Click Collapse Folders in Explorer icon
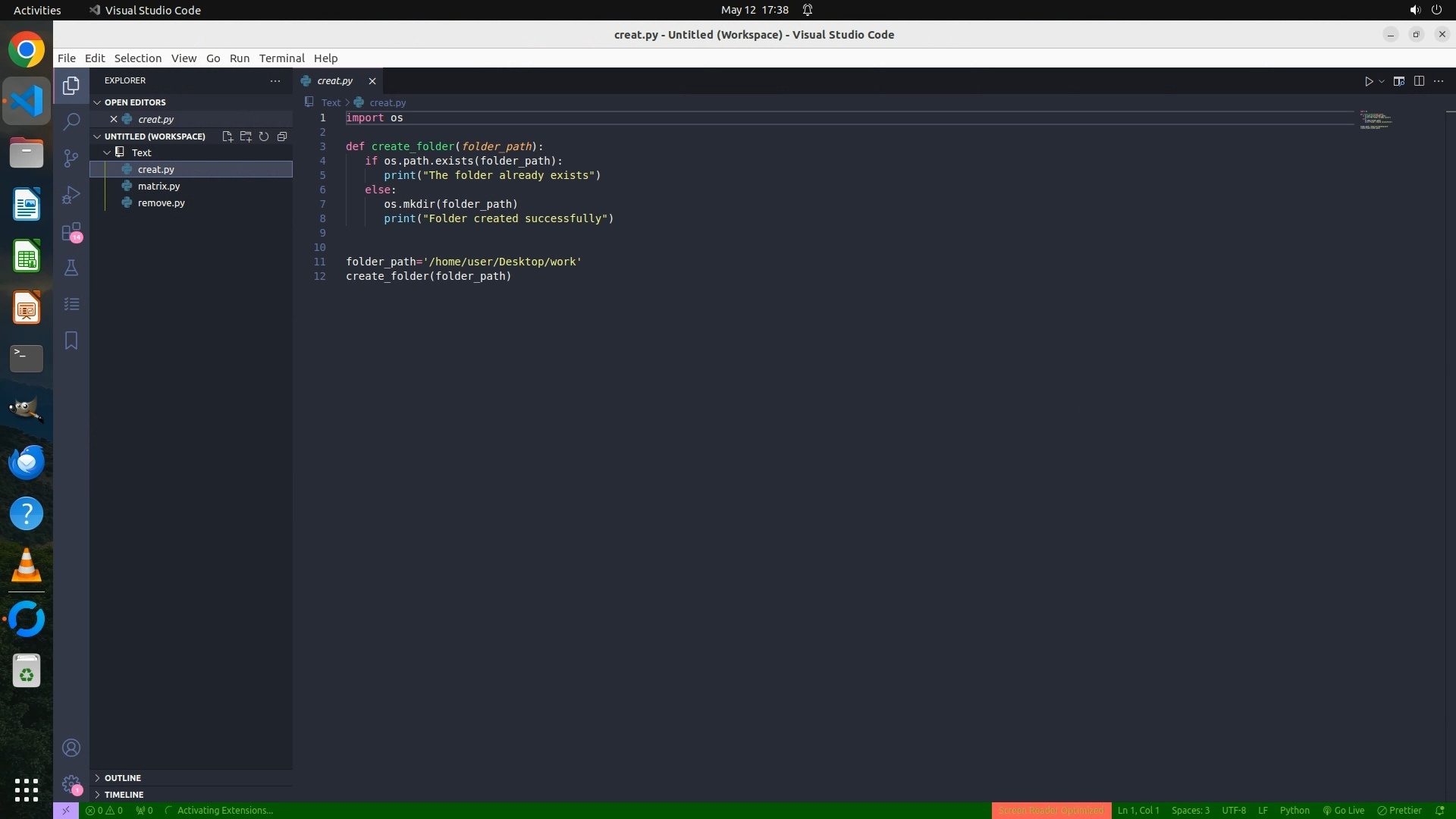The image size is (1456, 819). (x=282, y=136)
